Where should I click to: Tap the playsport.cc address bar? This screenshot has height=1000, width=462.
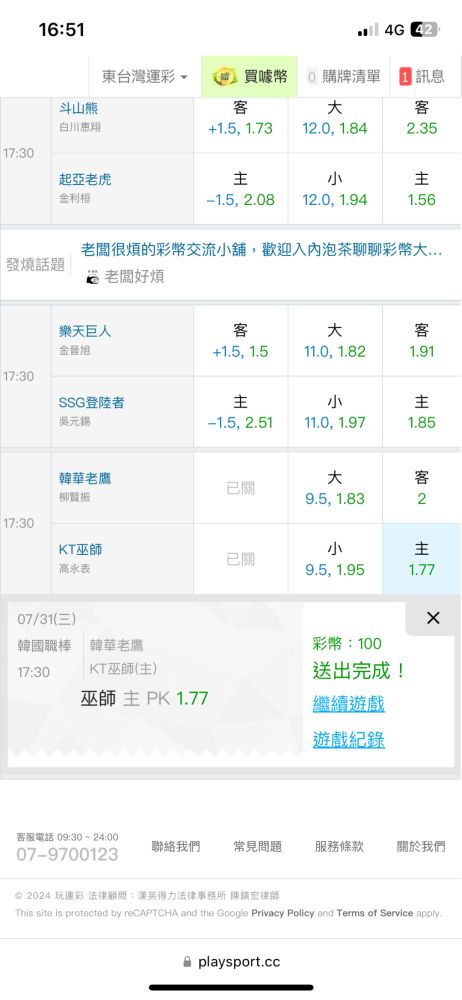pos(231,961)
